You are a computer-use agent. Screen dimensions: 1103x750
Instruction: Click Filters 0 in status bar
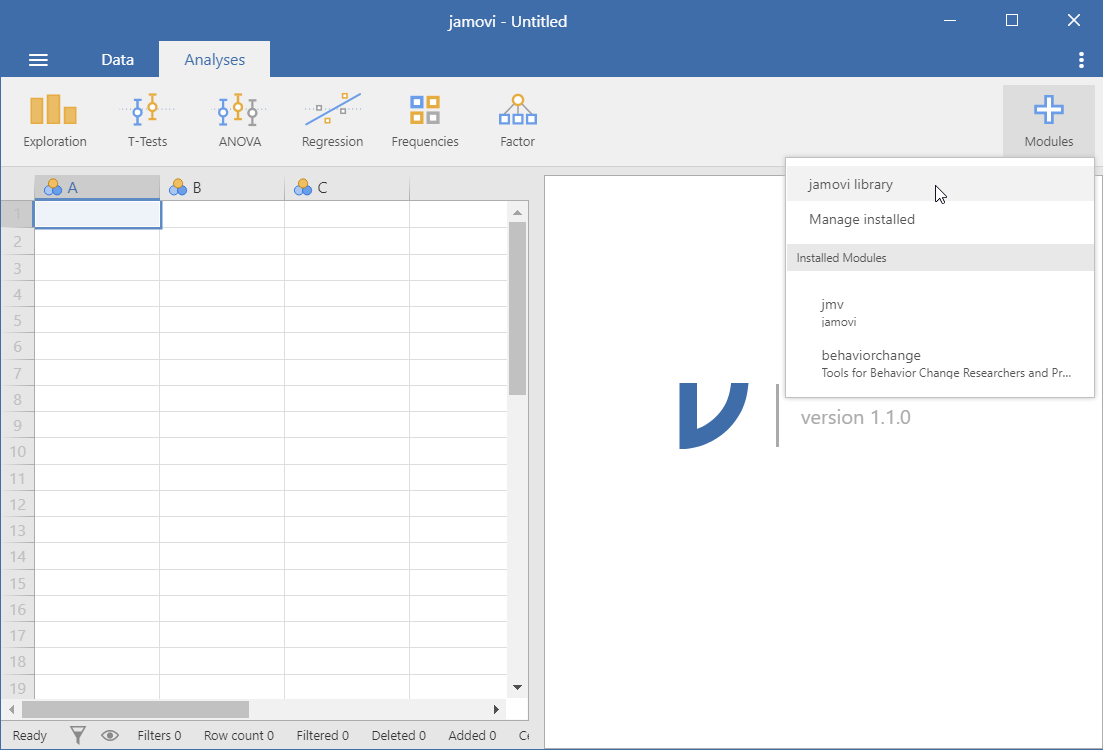[x=159, y=735]
